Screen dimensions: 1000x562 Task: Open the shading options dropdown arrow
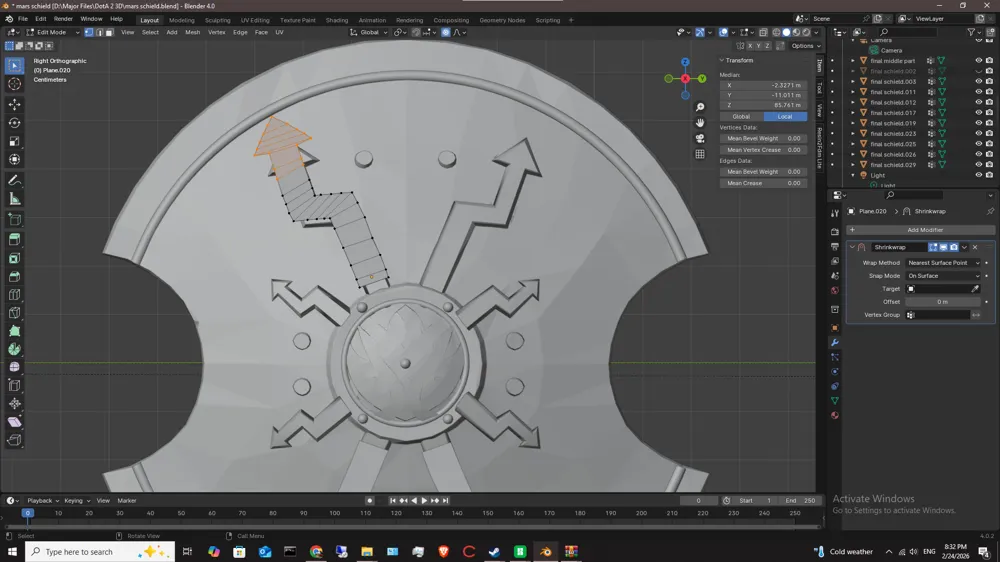[x=816, y=33]
